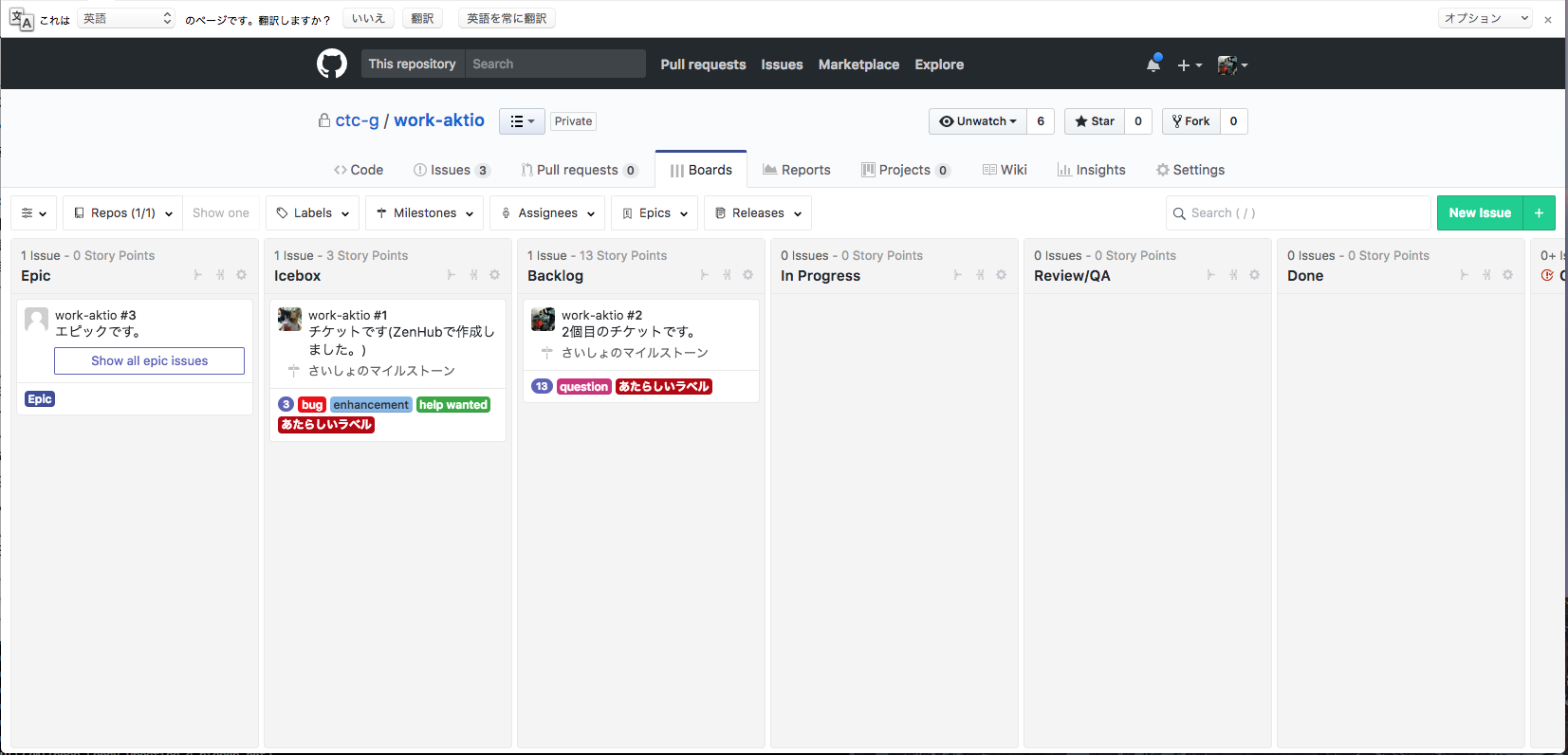Collapse the Backlog column
Screen dimensions: 1568x755
pyautogui.click(x=727, y=275)
